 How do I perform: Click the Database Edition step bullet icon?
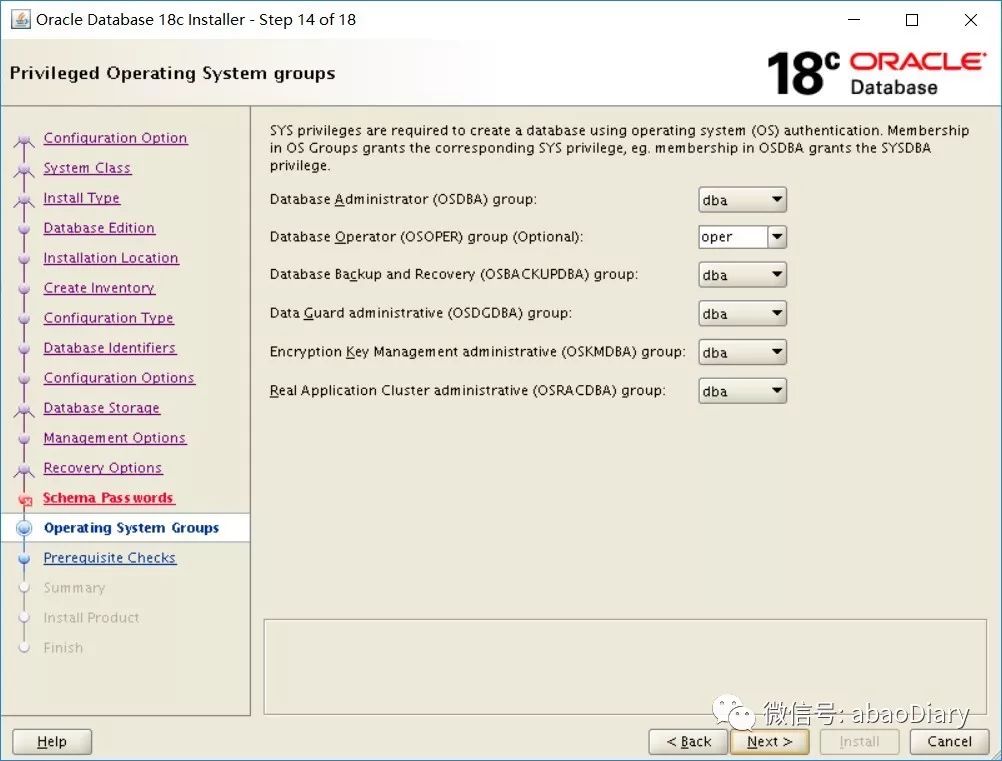pos(24,229)
